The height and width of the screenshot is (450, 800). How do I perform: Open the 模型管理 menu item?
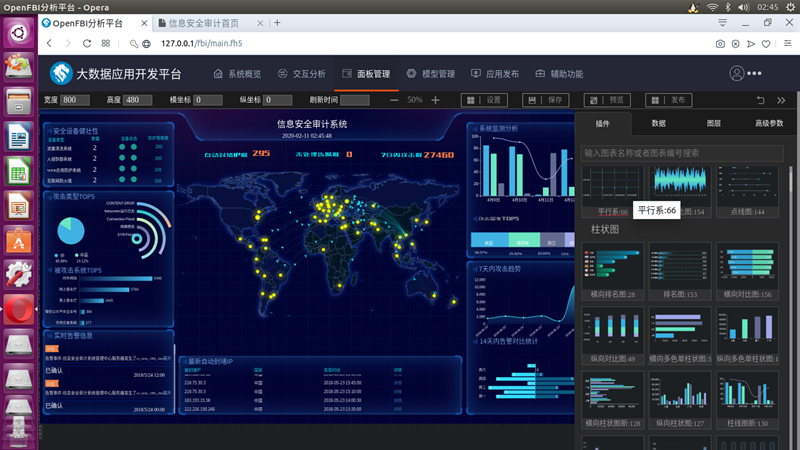431,74
